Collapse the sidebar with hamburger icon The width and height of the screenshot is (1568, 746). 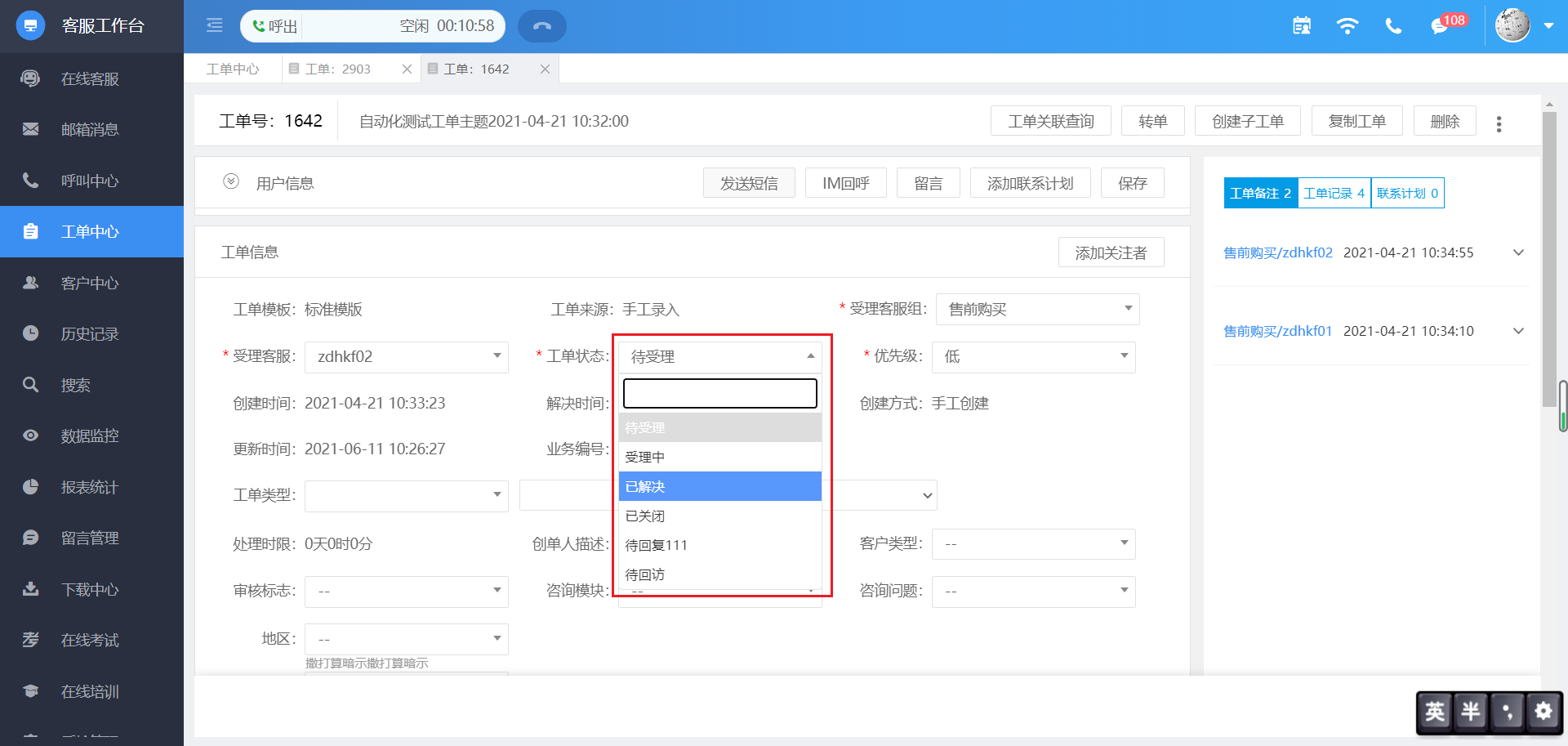click(214, 26)
